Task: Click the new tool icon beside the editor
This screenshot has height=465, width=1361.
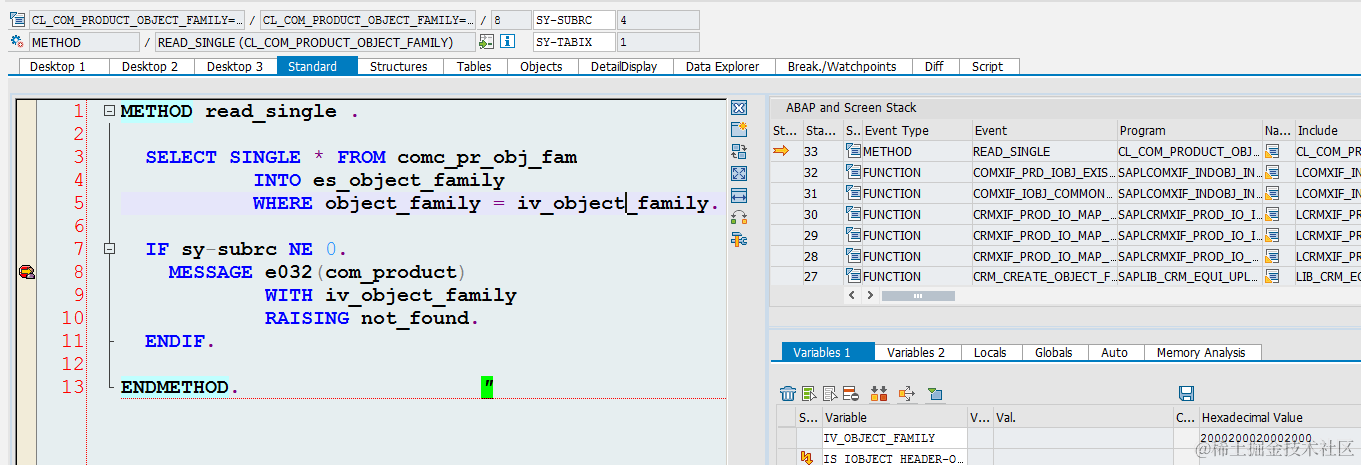Action: (740, 130)
